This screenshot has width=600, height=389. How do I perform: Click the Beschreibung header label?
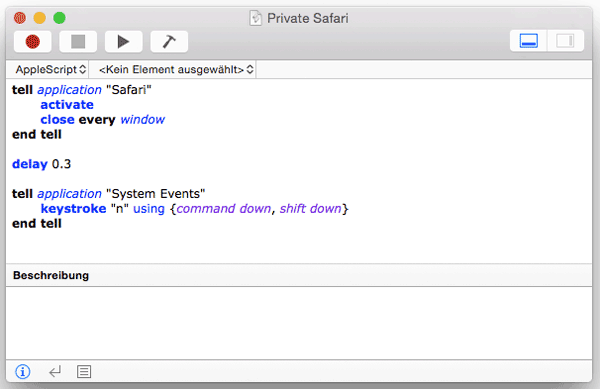[x=51, y=275]
